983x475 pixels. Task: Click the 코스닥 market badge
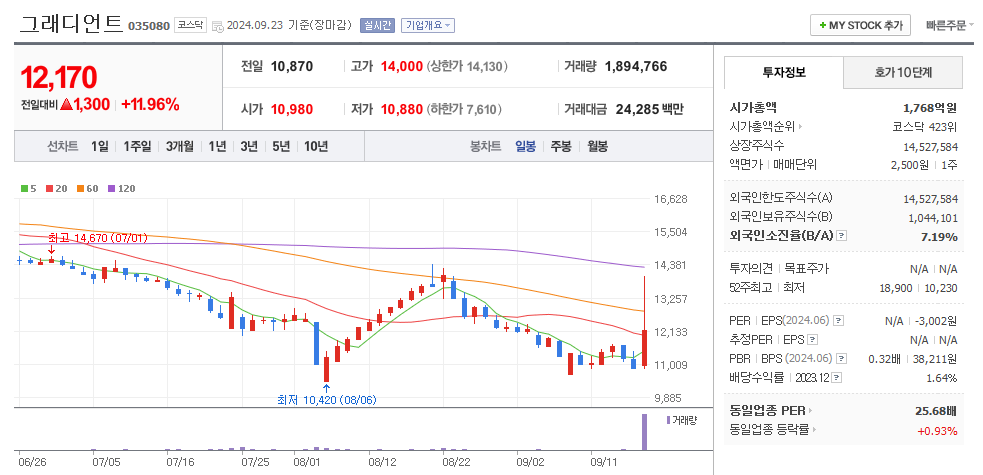pos(190,25)
